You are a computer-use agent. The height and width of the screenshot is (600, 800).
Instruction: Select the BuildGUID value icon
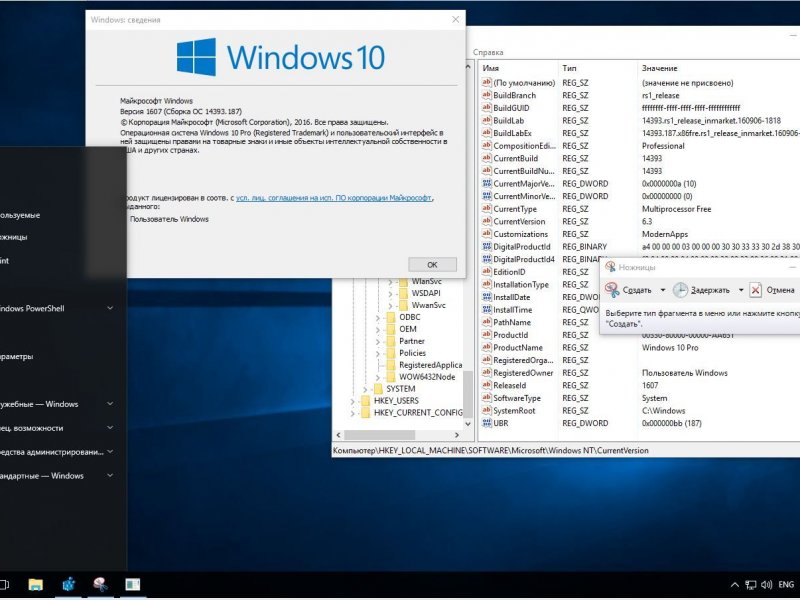point(486,108)
